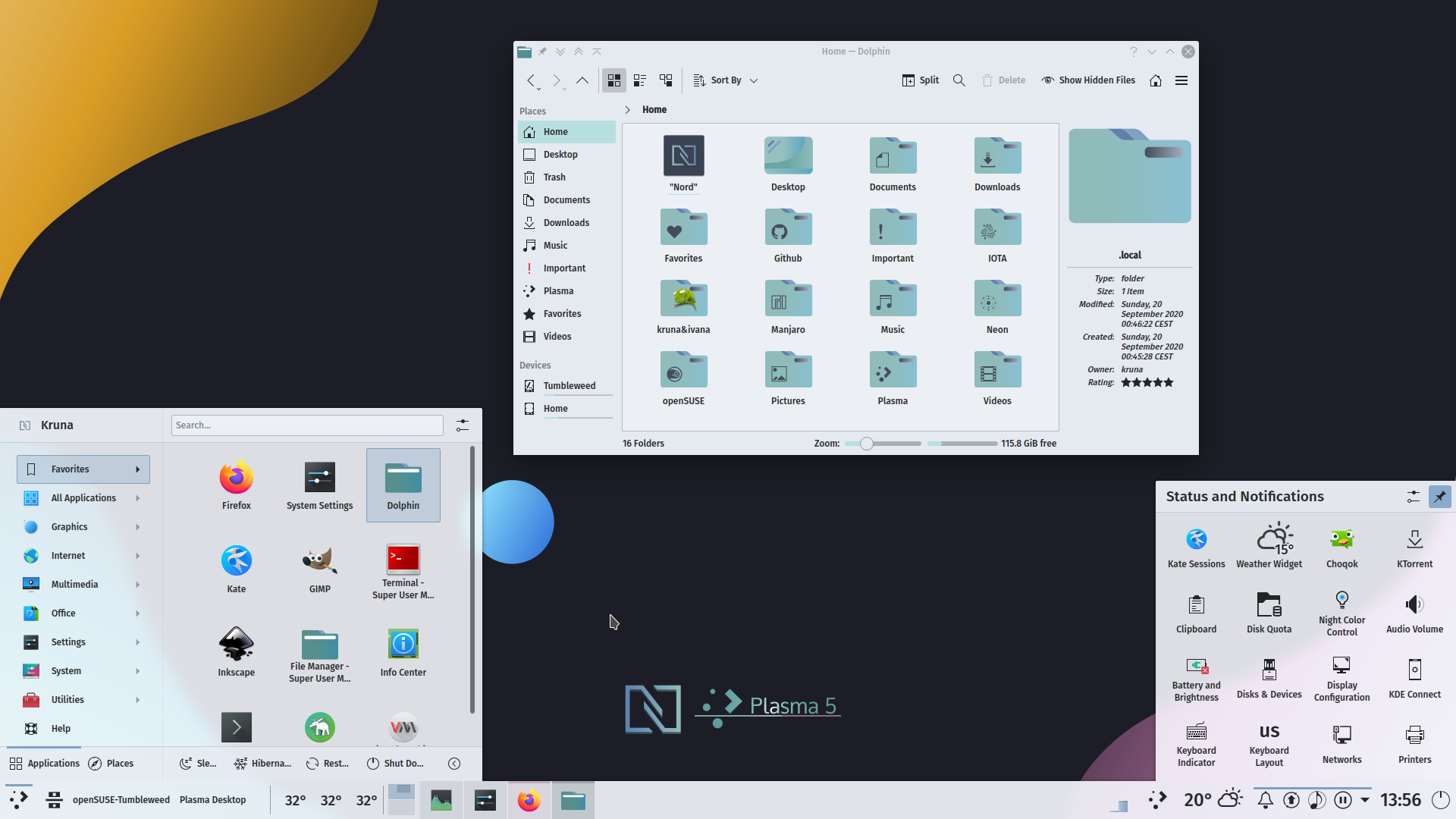Open the Weather Widget entry
The width and height of the screenshot is (1456, 819).
click(x=1269, y=545)
